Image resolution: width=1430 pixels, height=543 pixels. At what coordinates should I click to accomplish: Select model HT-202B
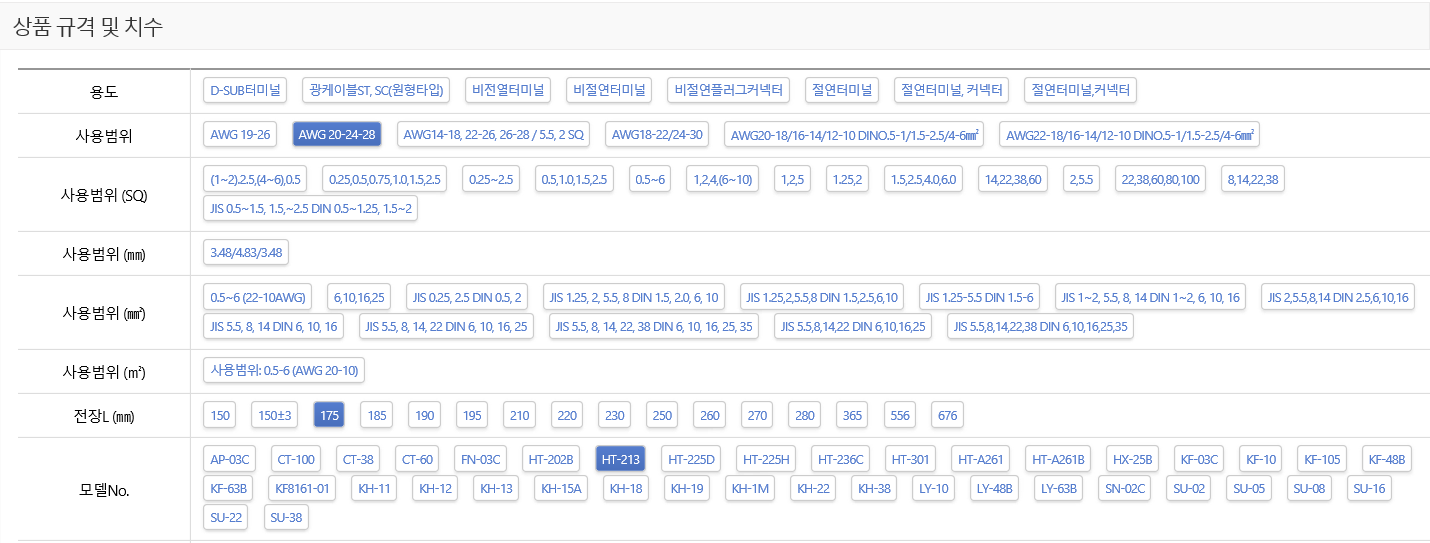(x=551, y=460)
